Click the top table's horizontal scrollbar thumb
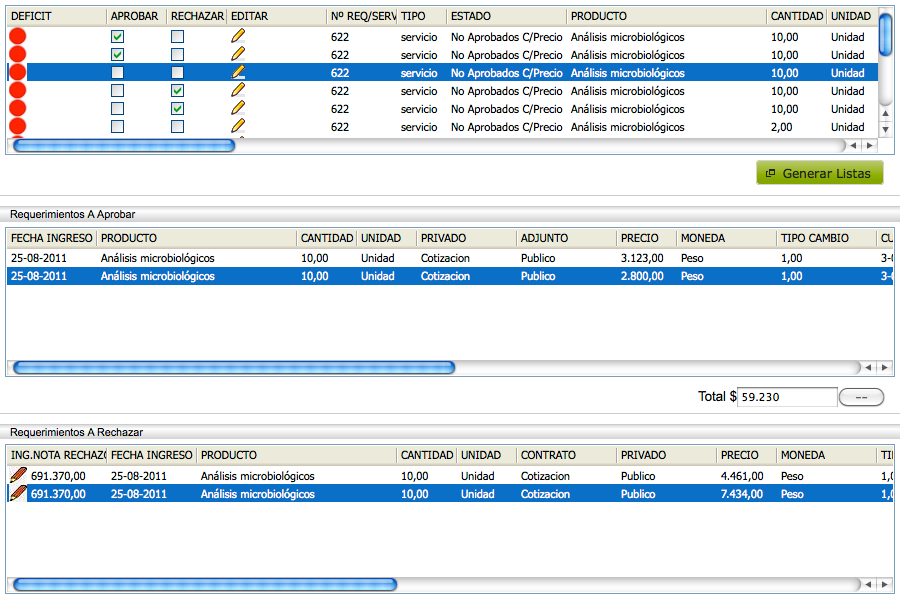This screenshot has height=603, width=900. (x=124, y=146)
